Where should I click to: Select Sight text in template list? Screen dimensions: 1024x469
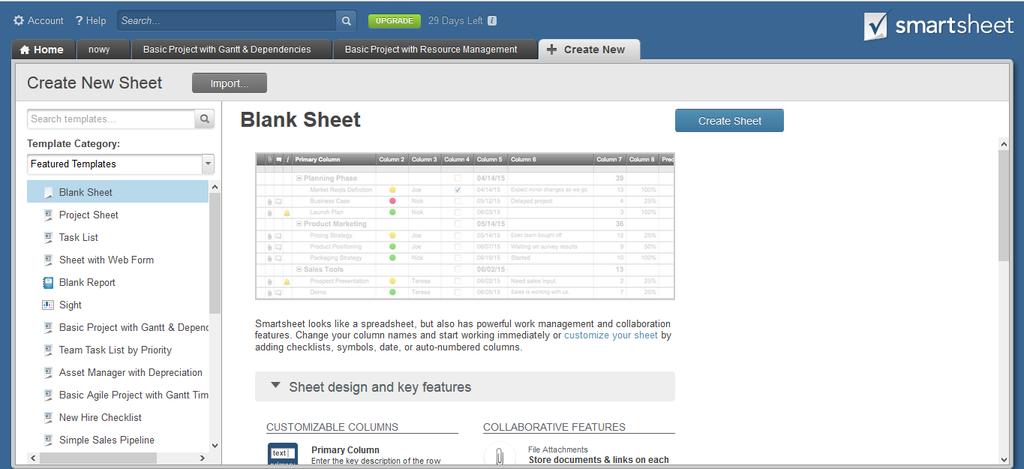71,305
